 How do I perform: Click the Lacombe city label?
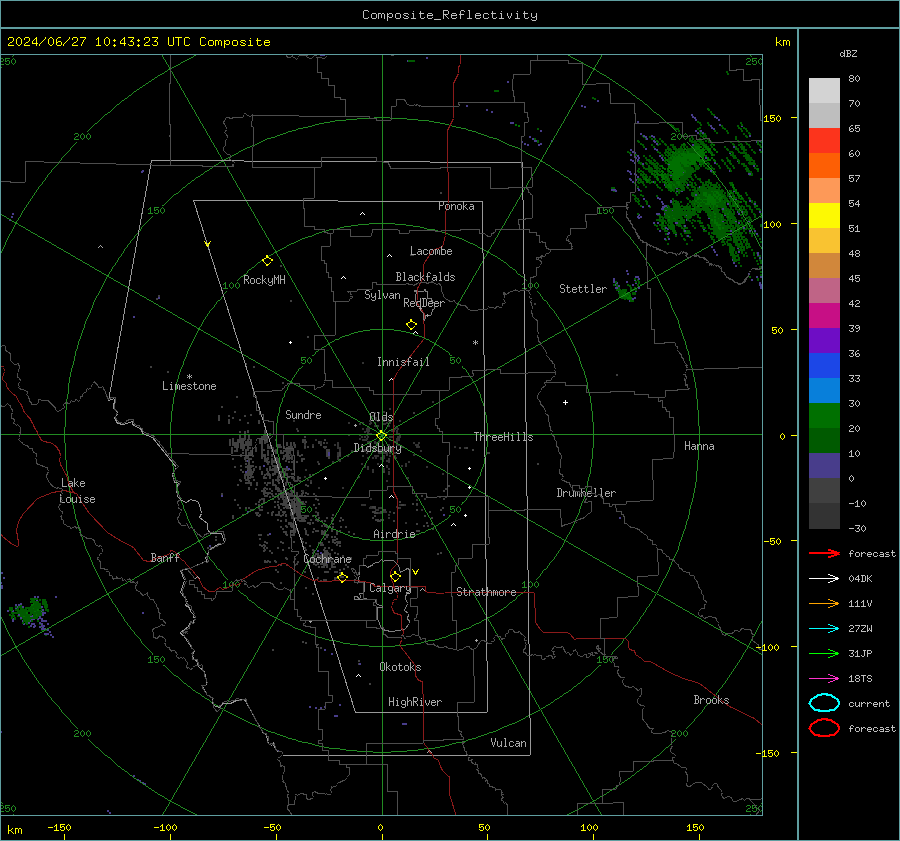(431, 251)
